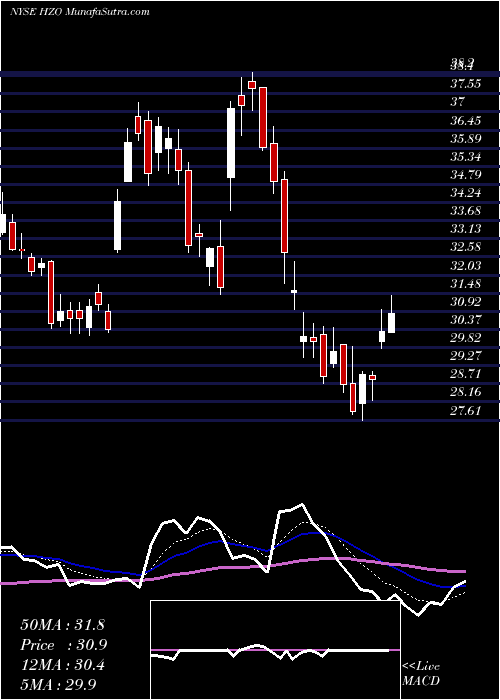The image size is (500, 700).
Task: Click the 36.45 price axis label
Action: click(x=466, y=120)
